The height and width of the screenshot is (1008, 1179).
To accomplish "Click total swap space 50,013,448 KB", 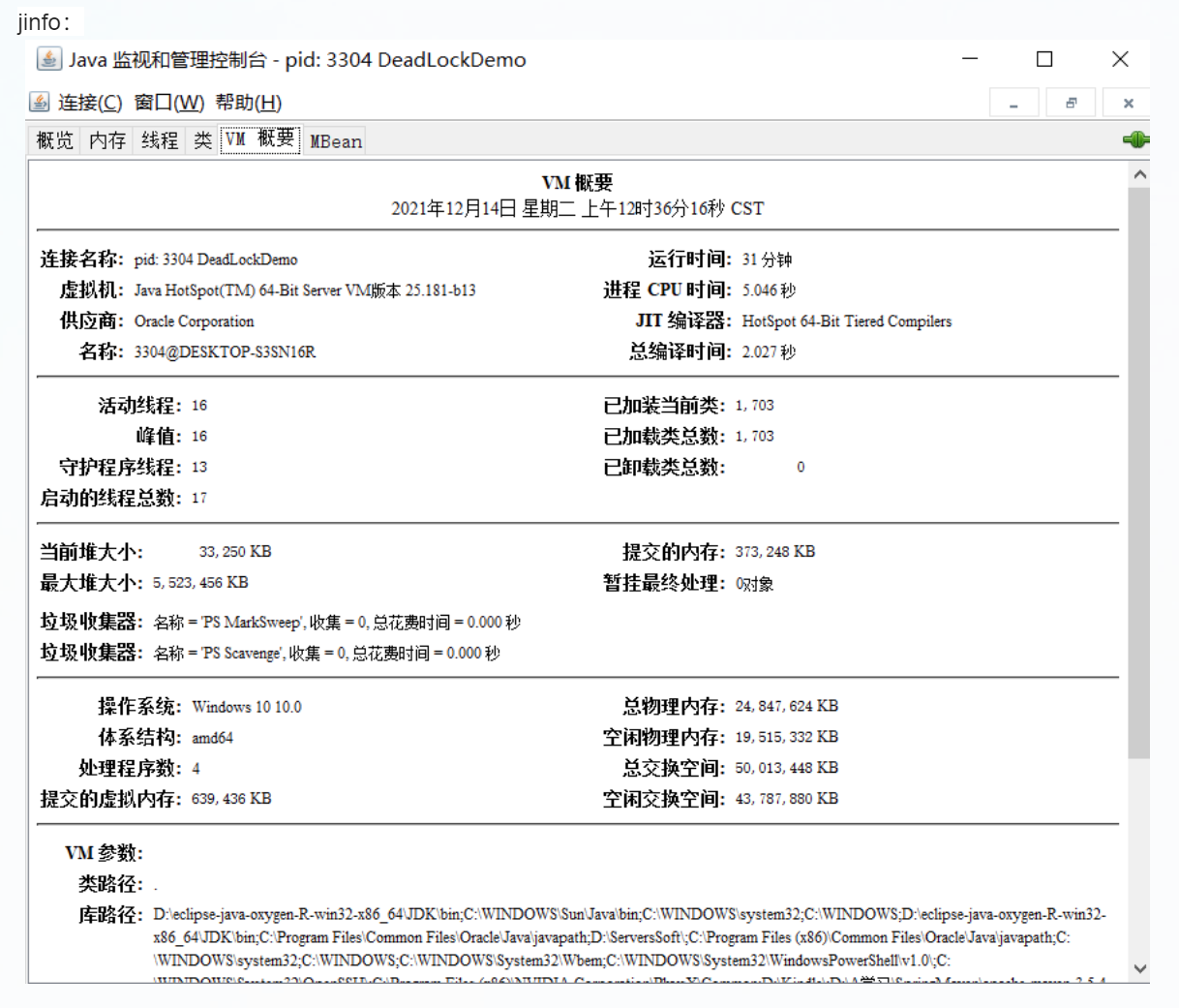I will tap(786, 768).
